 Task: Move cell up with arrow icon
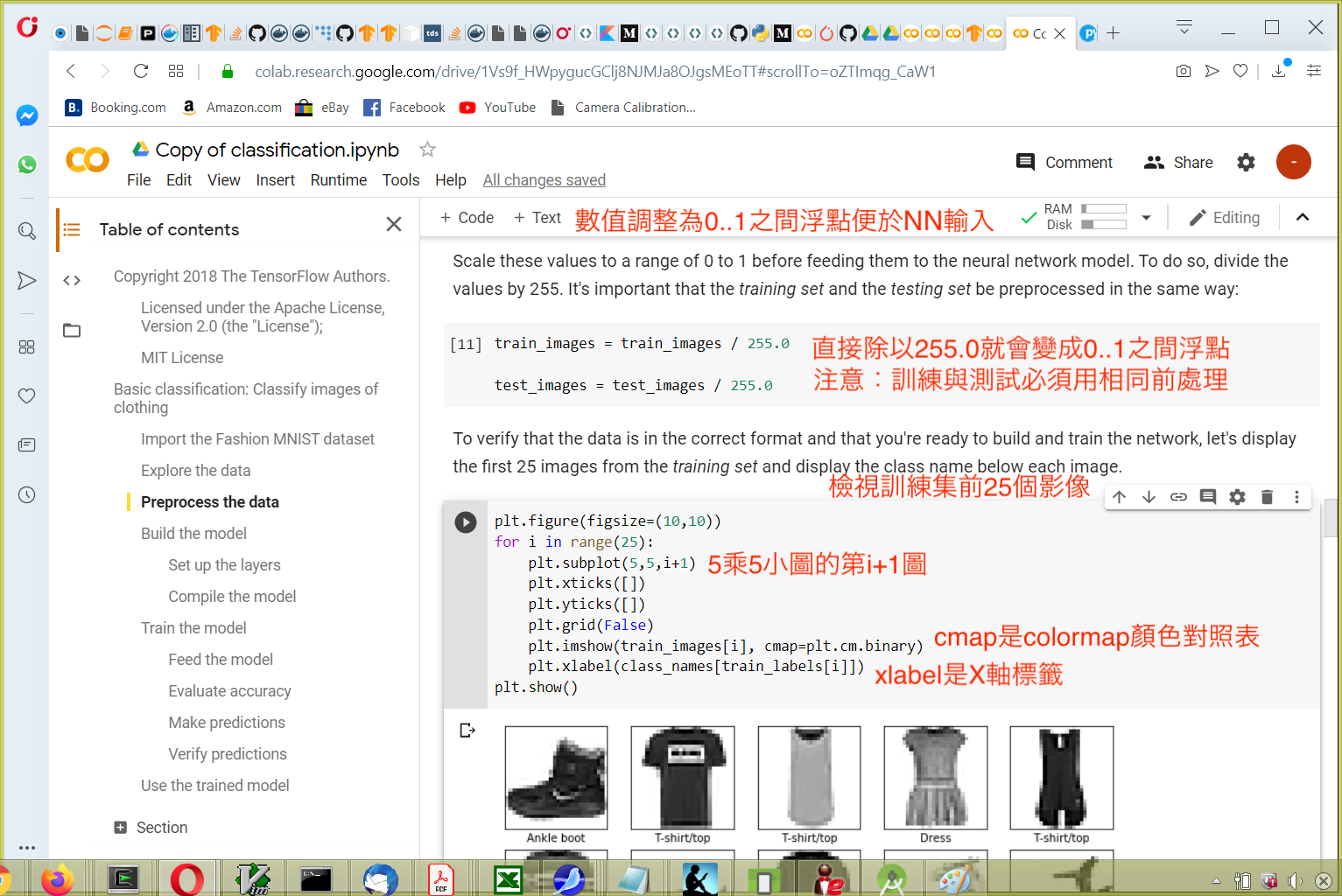point(1119,497)
